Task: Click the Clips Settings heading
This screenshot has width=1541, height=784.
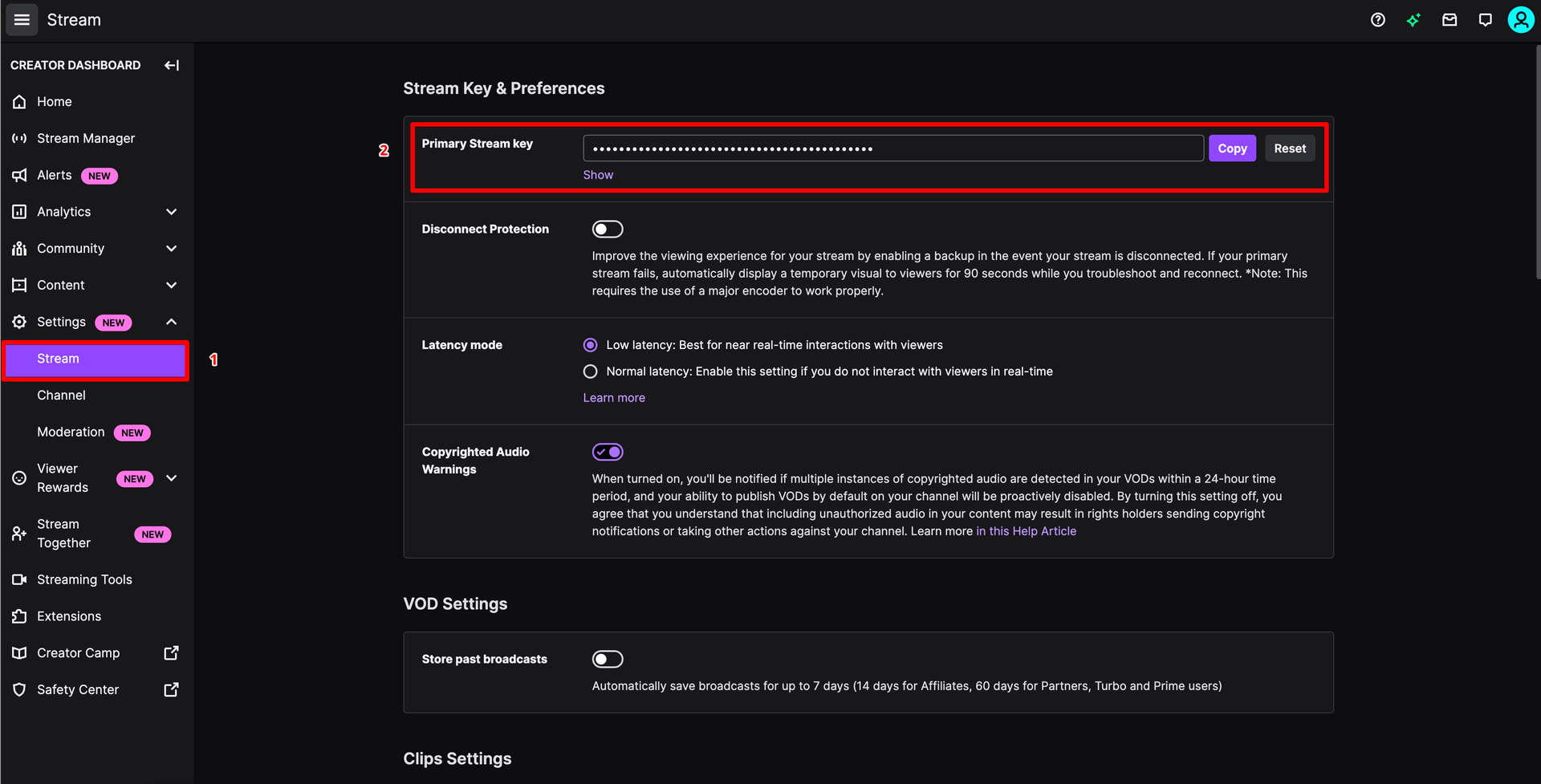Action: [457, 758]
